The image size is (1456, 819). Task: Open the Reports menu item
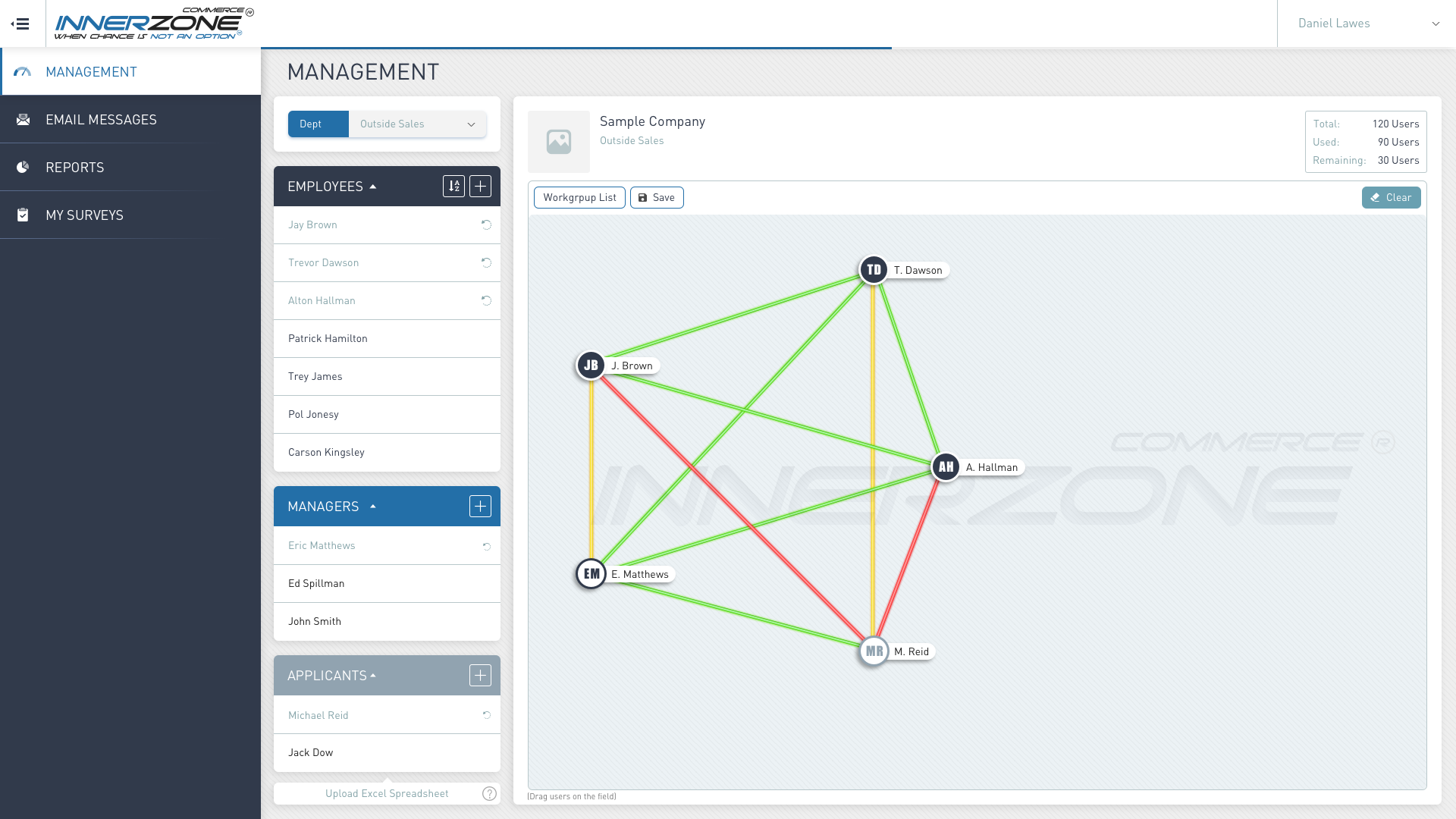pyautogui.click(x=74, y=168)
